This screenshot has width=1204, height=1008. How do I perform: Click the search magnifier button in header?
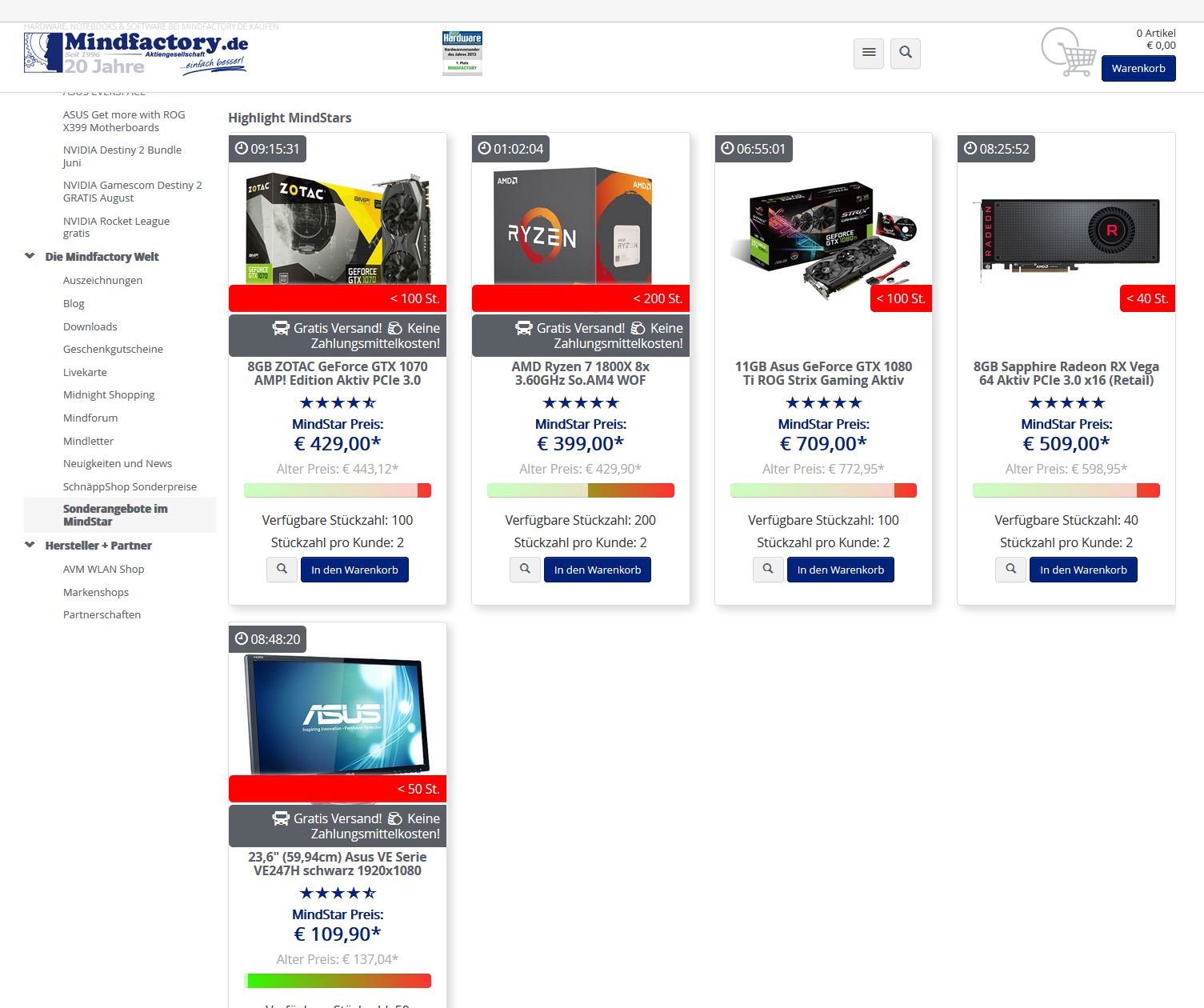point(906,53)
